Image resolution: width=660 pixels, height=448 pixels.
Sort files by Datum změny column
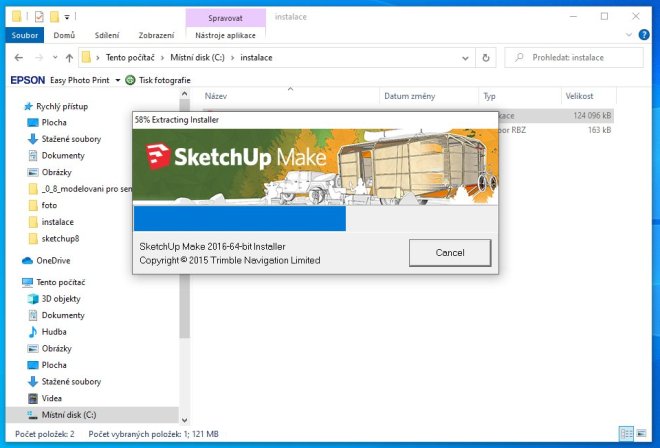coord(410,96)
